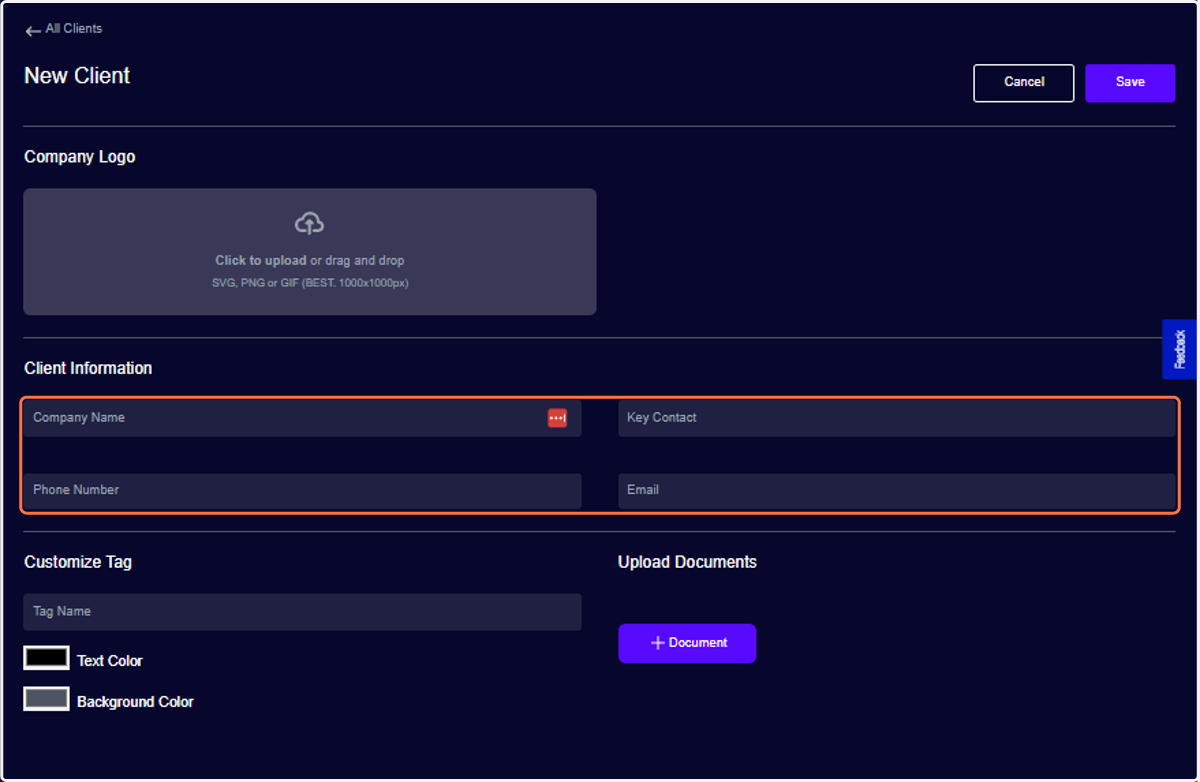Open the Click to upload logo area
Image resolution: width=1200 pixels, height=782 pixels.
(x=310, y=252)
